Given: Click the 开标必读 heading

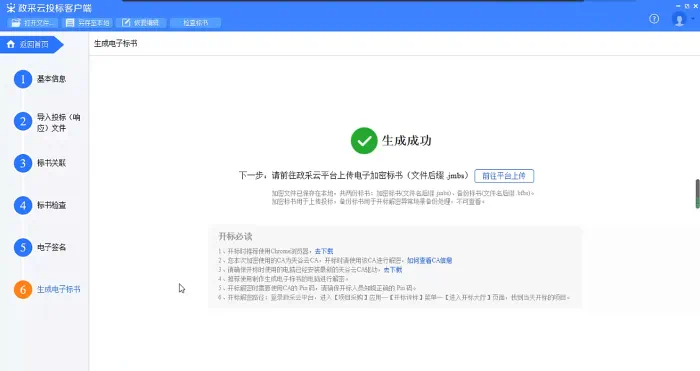Looking at the screenshot, I should click(235, 236).
